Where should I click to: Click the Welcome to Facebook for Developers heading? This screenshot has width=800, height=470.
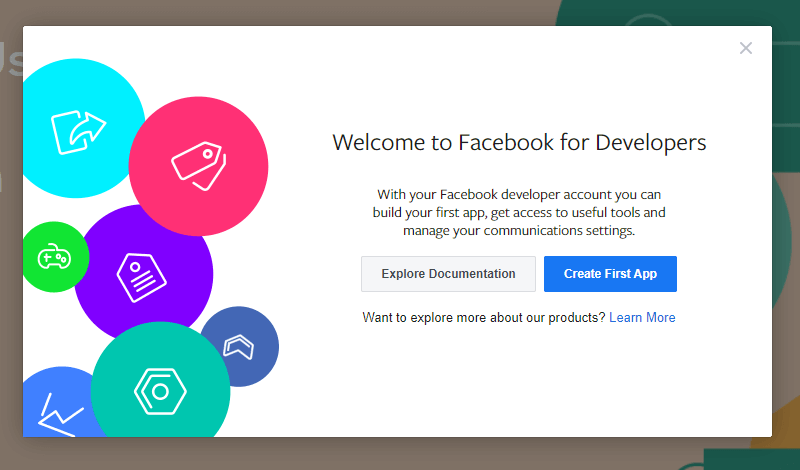519,142
